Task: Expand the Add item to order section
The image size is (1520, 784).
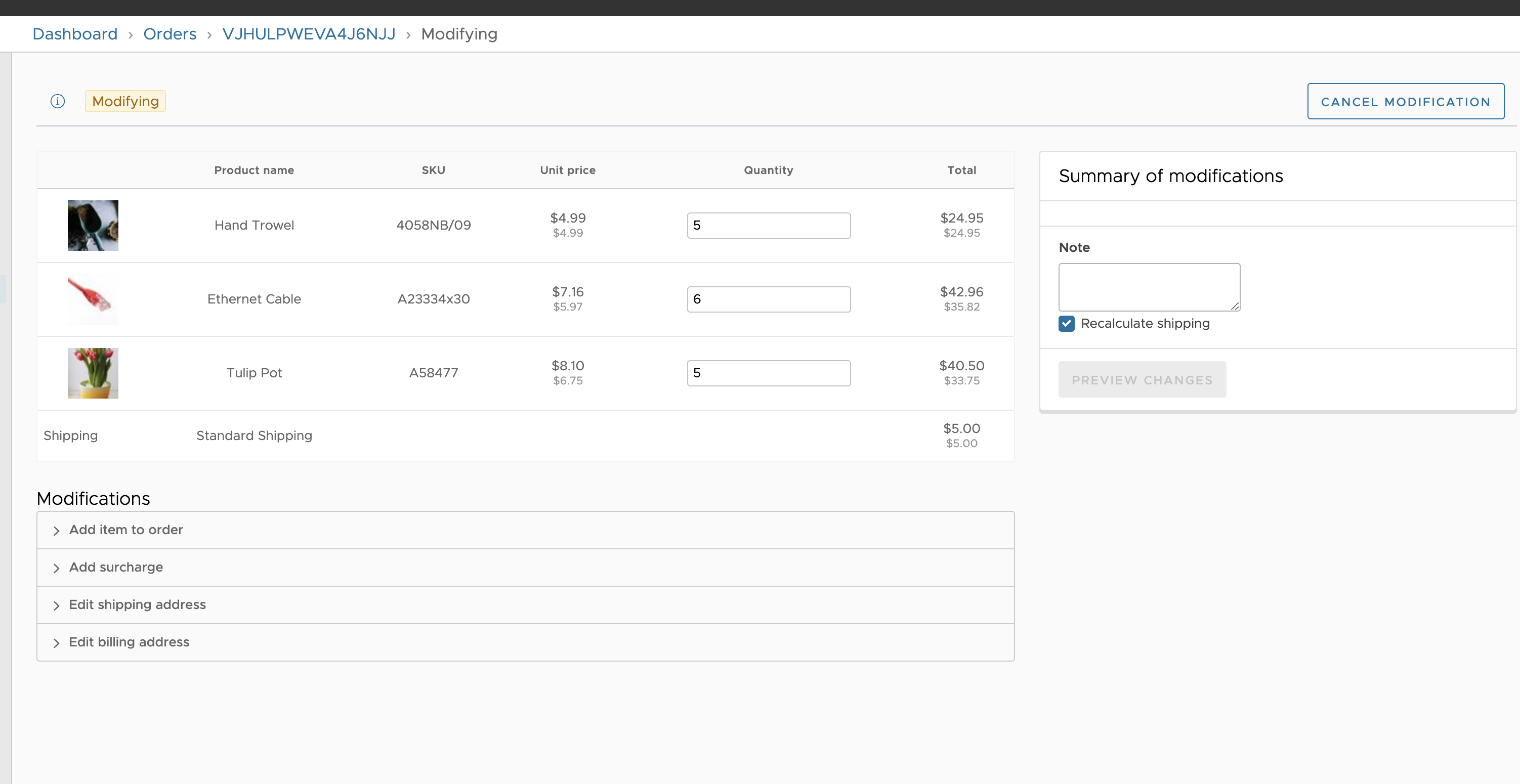Action: [x=125, y=530]
